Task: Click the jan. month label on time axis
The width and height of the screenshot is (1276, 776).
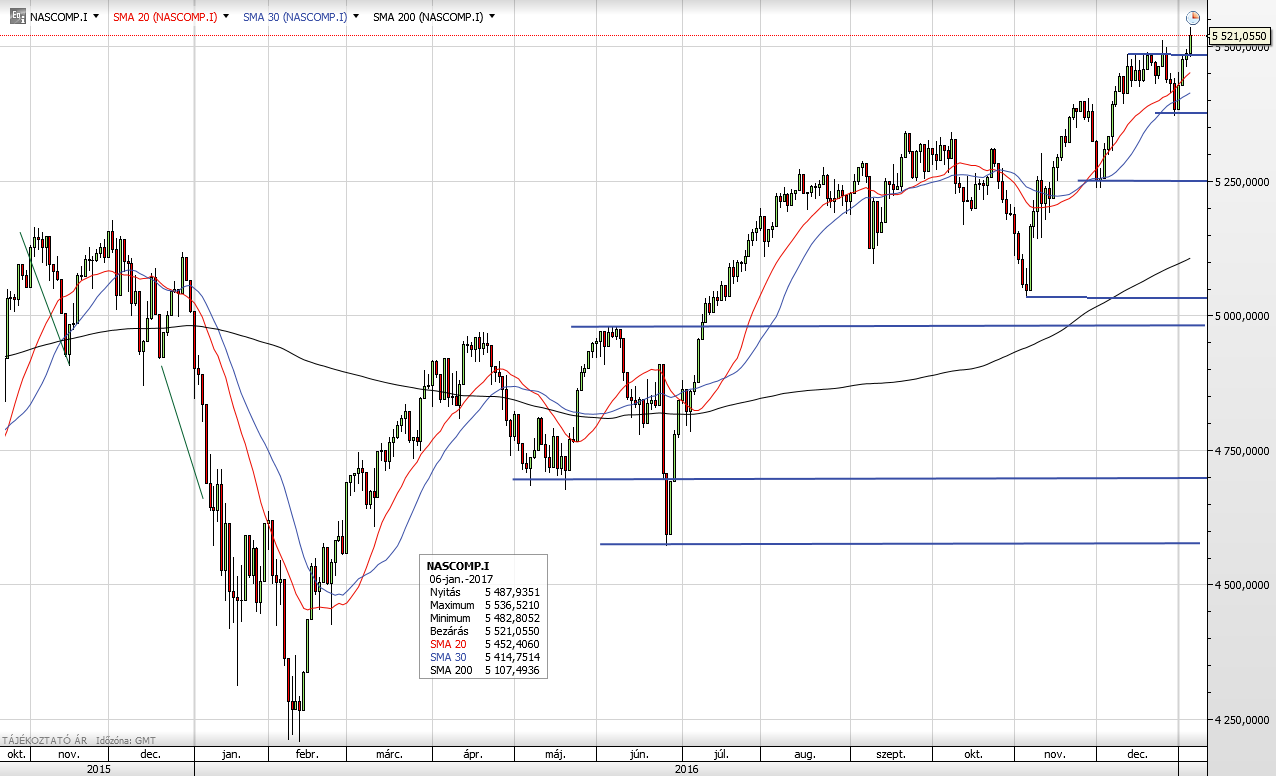Action: point(230,754)
